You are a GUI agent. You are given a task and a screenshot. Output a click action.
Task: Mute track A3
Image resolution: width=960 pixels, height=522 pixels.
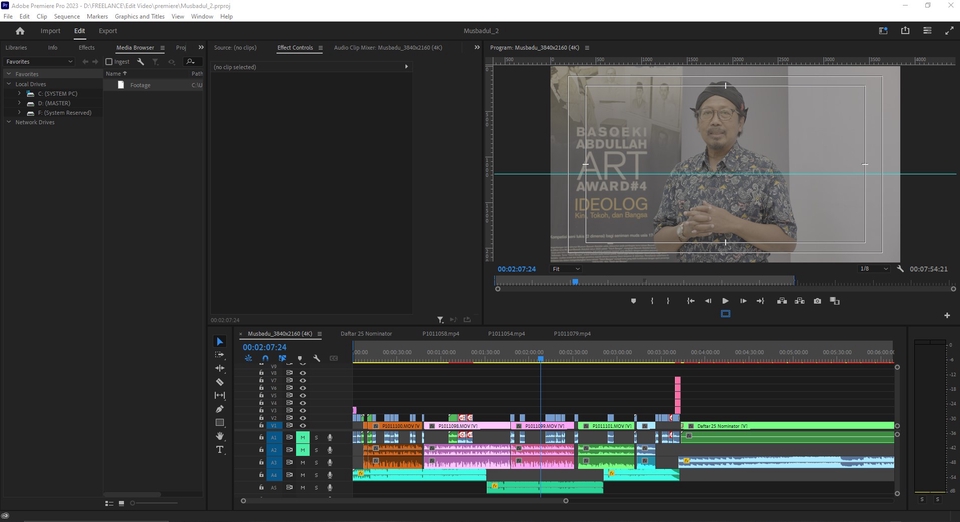302,463
